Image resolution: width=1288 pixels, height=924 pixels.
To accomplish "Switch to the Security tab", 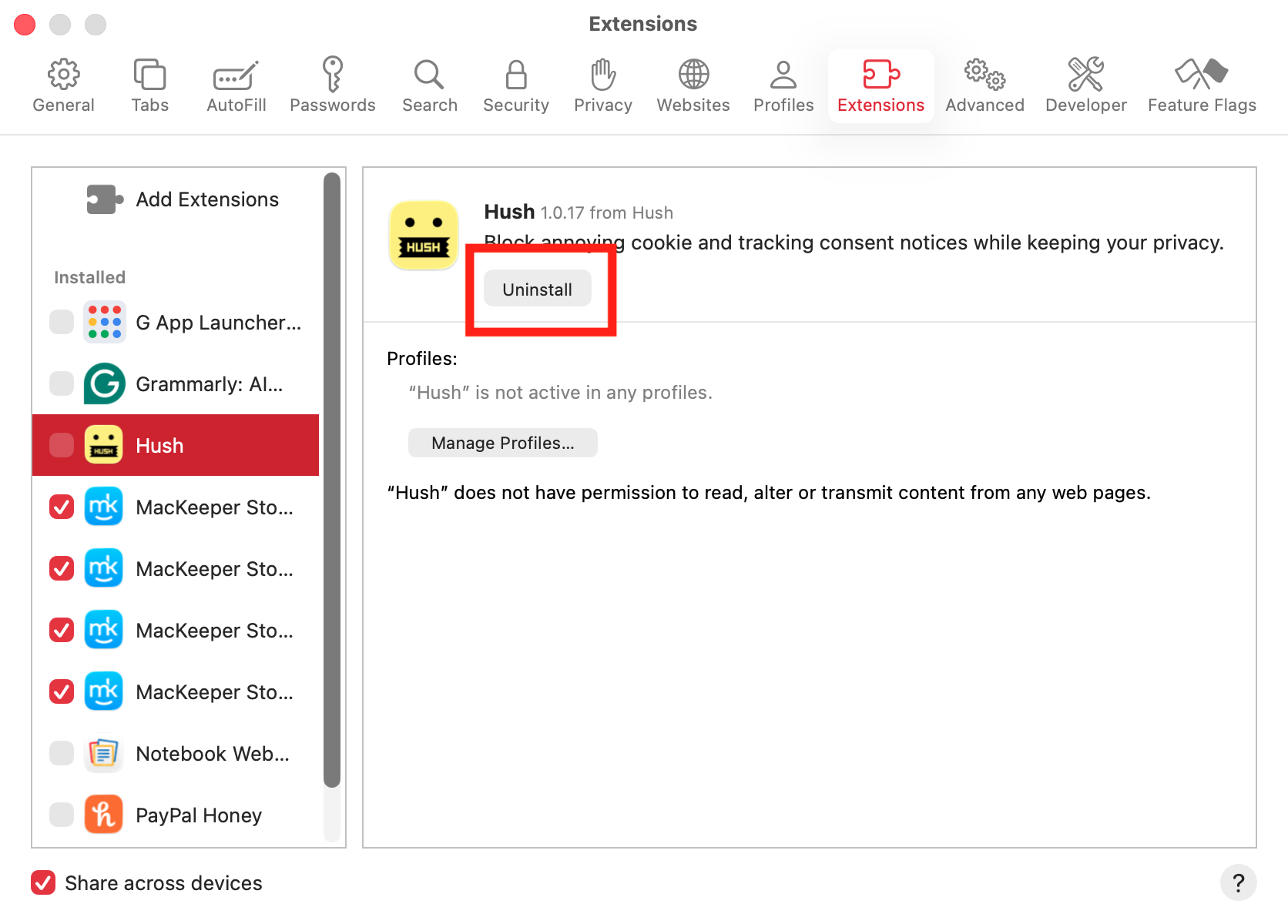I will pyautogui.click(x=515, y=85).
